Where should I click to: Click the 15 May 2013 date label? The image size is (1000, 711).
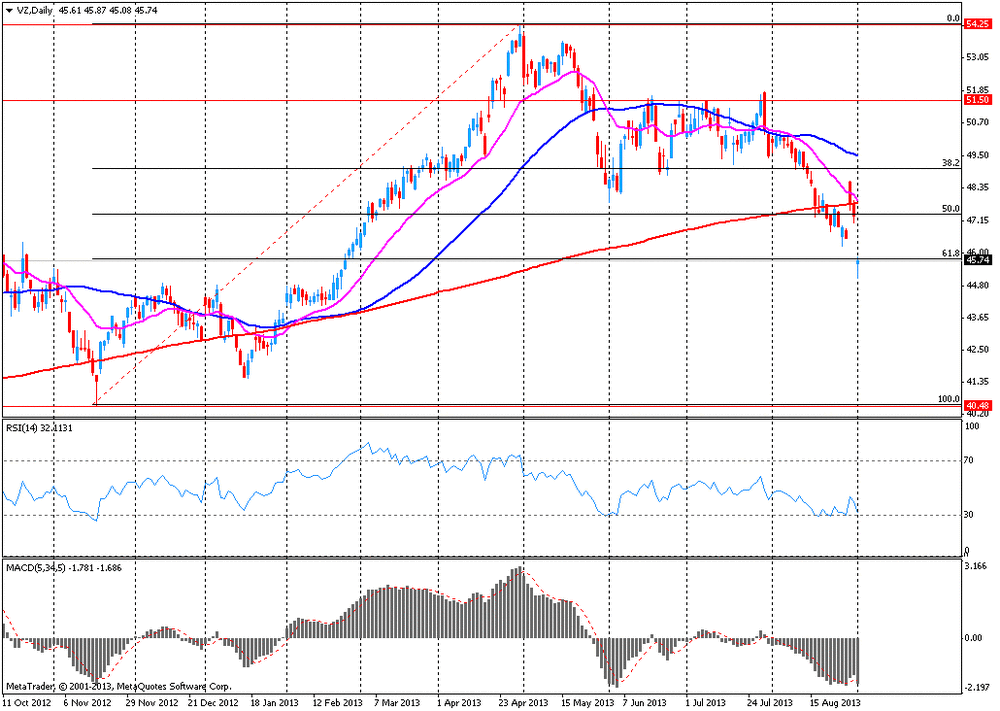pyautogui.click(x=588, y=703)
